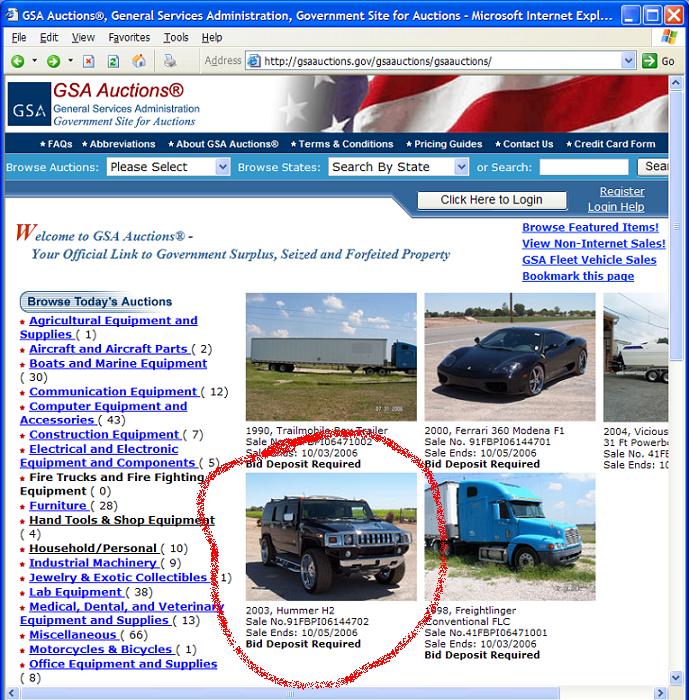Go to the Home page icon
689x700 pixels.
coord(139,61)
